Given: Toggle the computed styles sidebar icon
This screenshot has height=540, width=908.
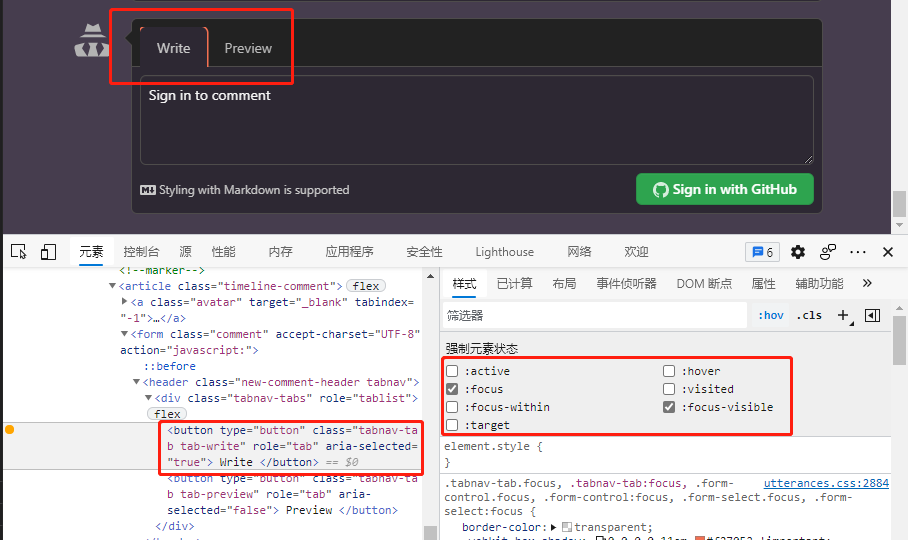Looking at the screenshot, I should 872,315.
